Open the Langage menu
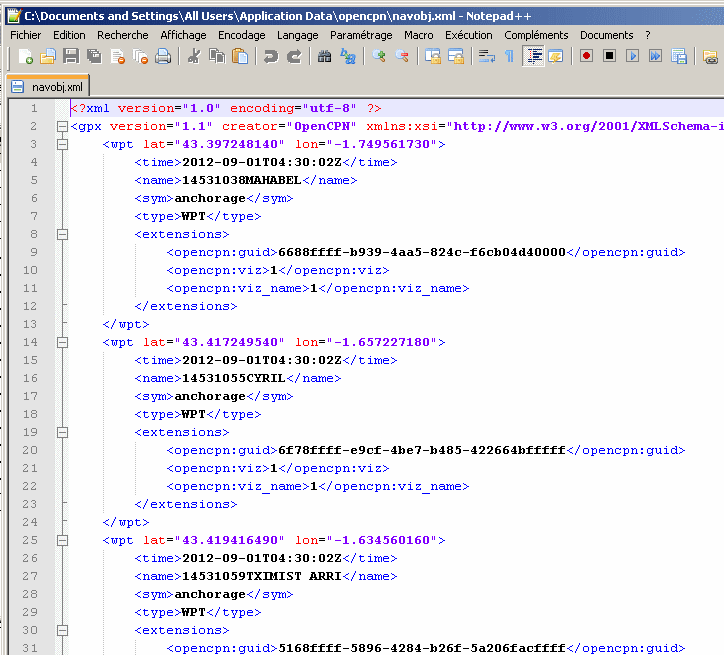The width and height of the screenshot is (724, 655). pyautogui.click(x=297, y=35)
